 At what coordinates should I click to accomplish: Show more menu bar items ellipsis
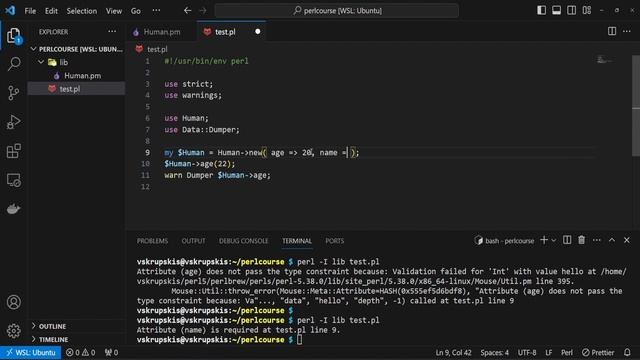pos(156,11)
